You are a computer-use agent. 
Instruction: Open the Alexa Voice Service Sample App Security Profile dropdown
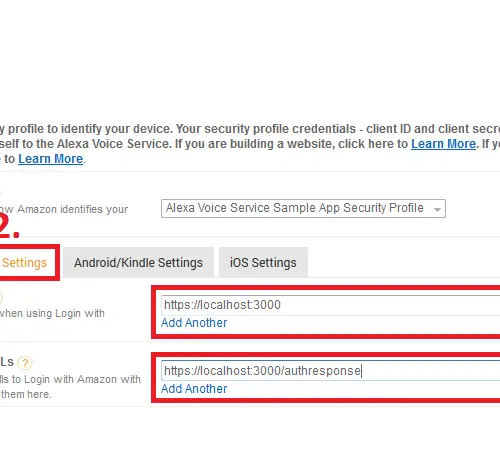click(x=303, y=209)
